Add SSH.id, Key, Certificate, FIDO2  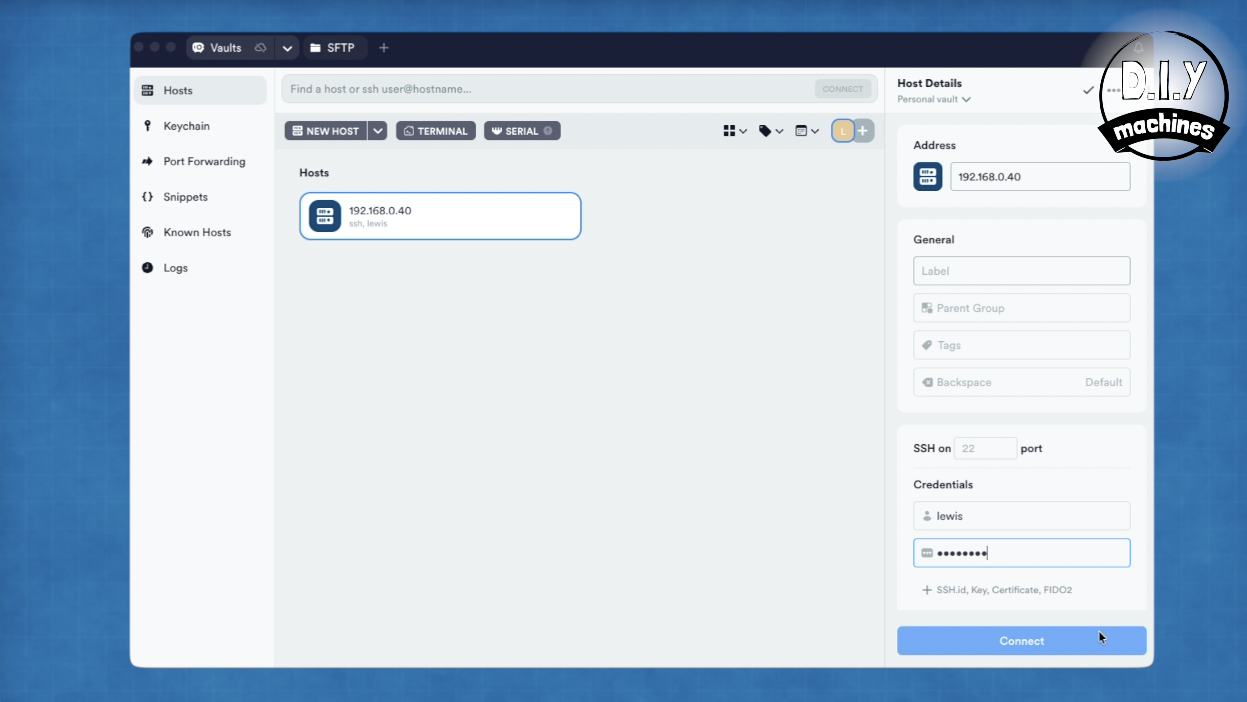[x=997, y=590]
